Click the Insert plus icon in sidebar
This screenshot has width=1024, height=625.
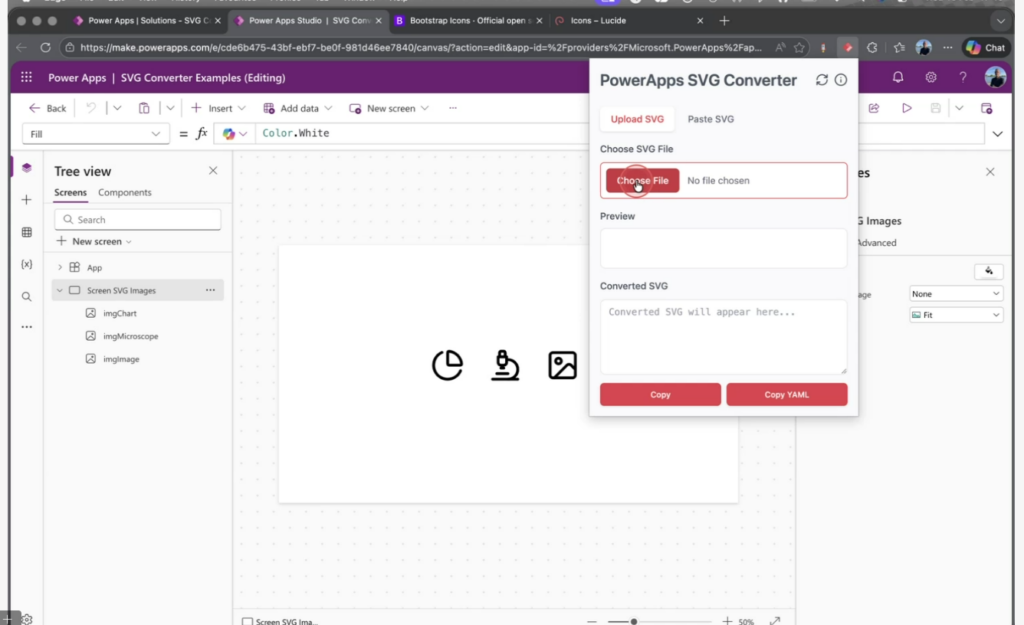pyautogui.click(x=27, y=200)
